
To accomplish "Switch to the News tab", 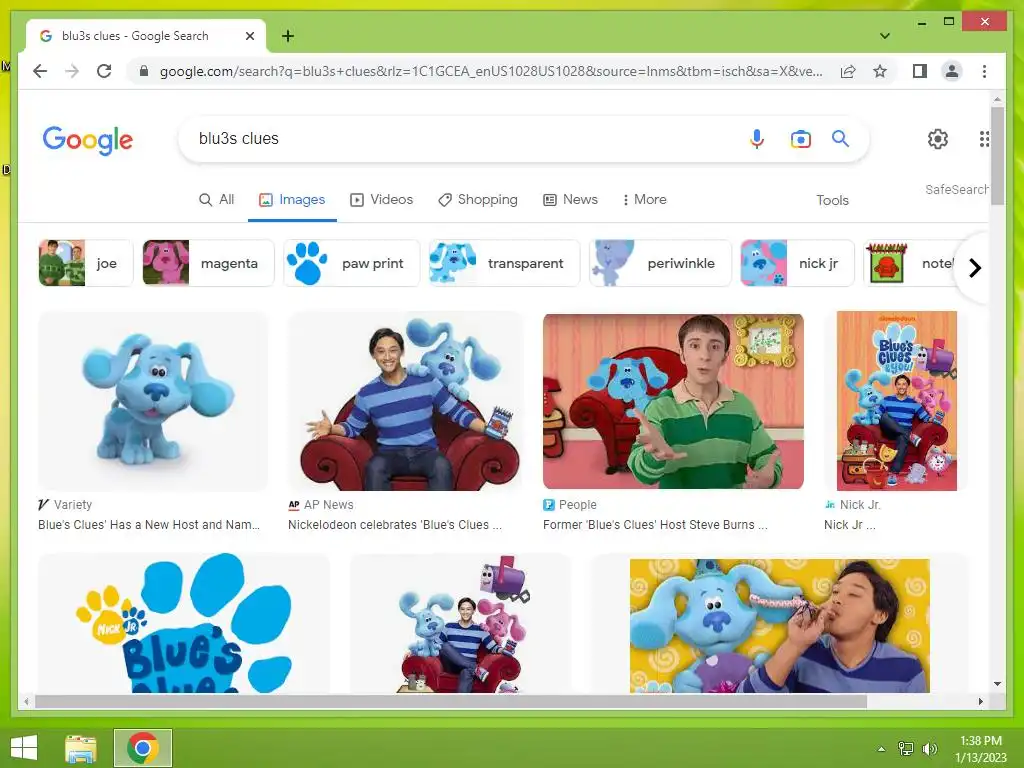I will point(570,200).
